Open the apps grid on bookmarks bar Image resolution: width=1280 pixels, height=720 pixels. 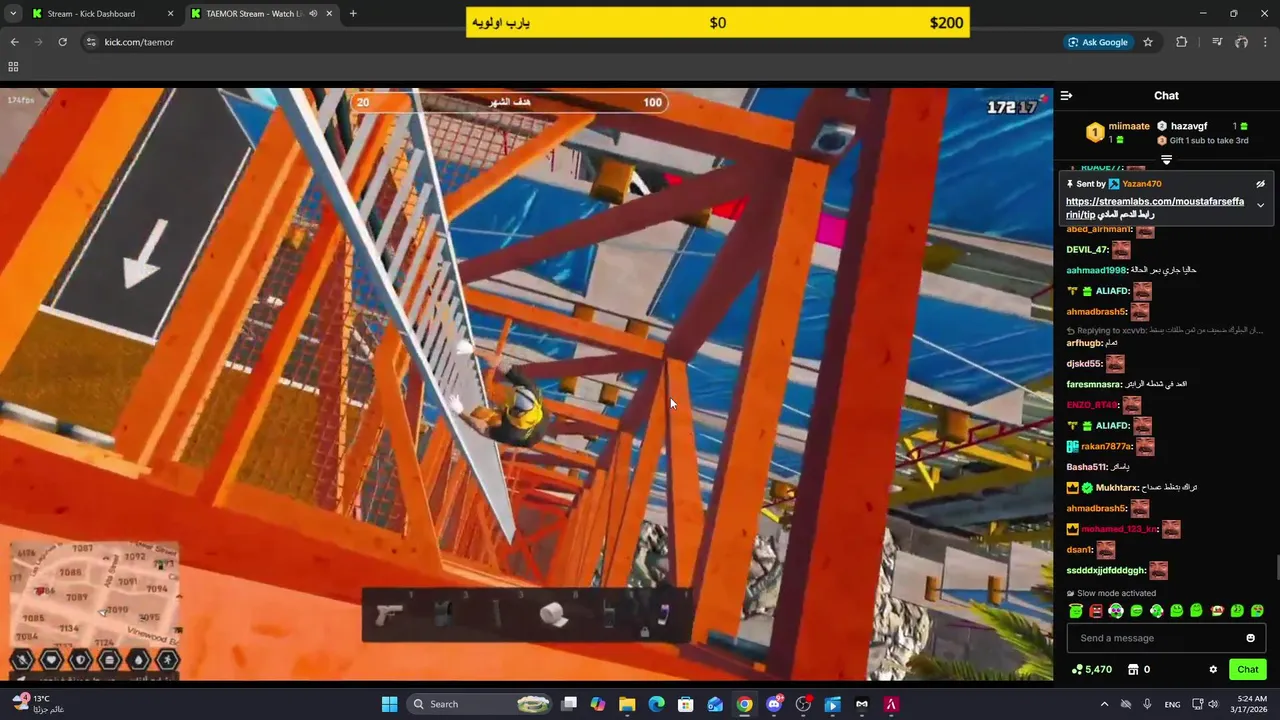tap(13, 67)
